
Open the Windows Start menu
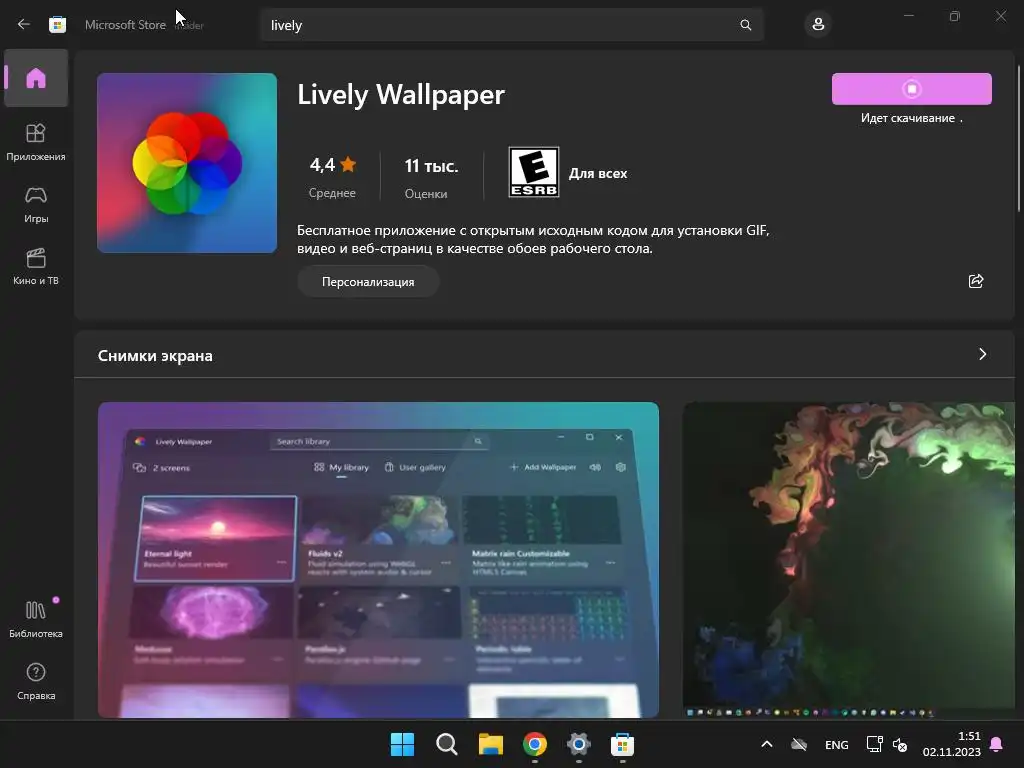402,744
